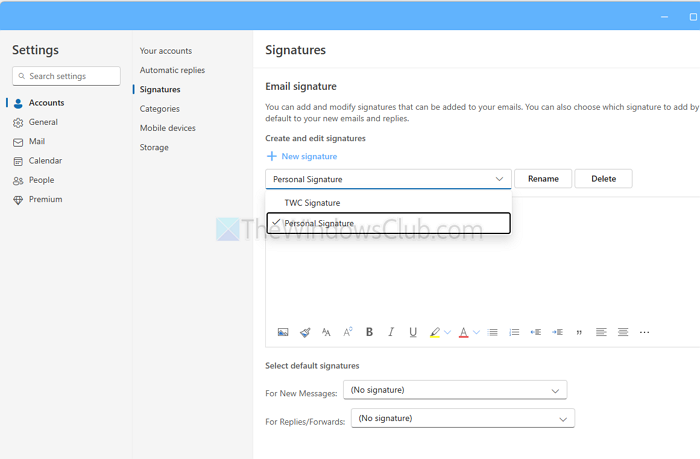Insert a bulleted list

[493, 332]
